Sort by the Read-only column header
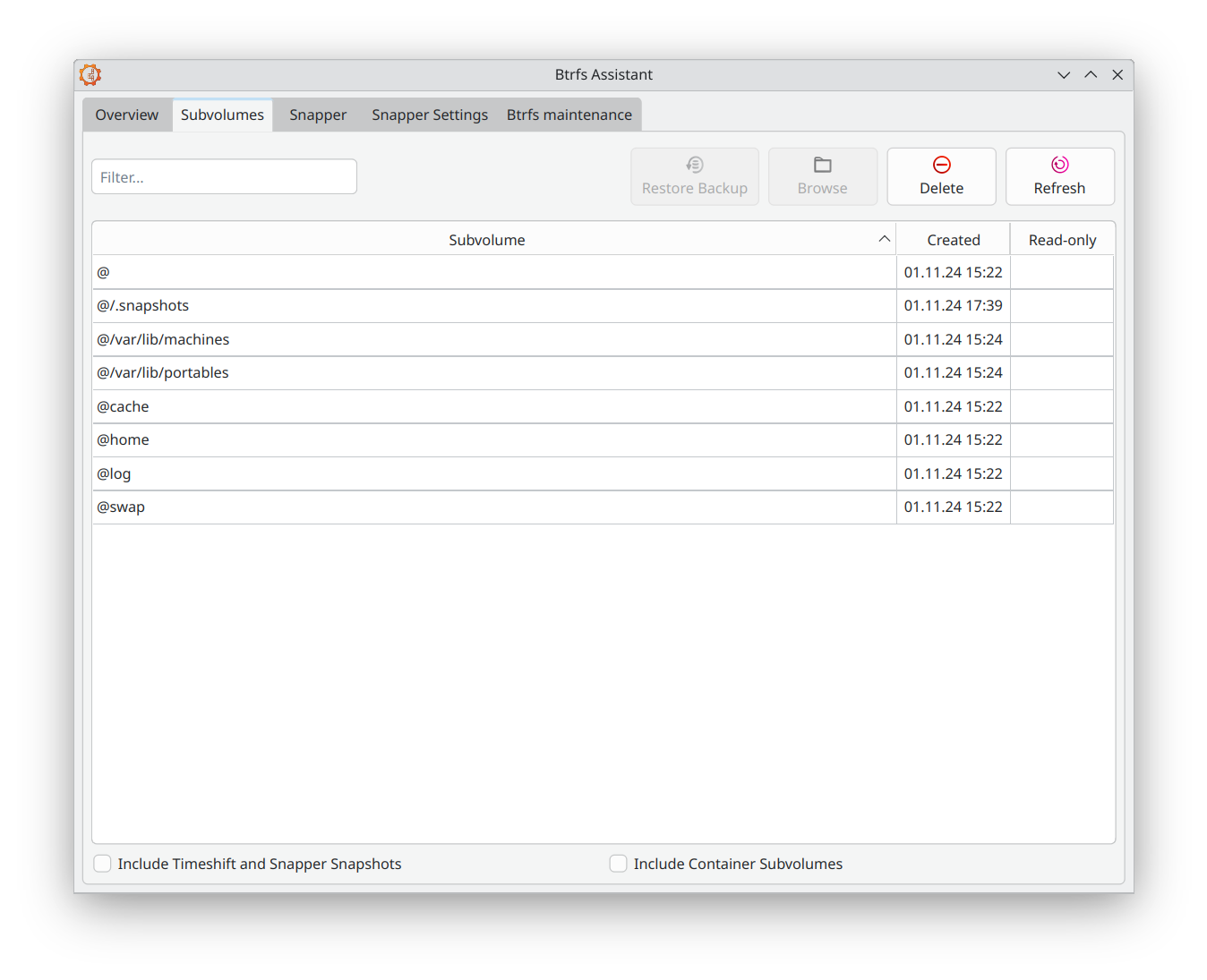 1063,239
